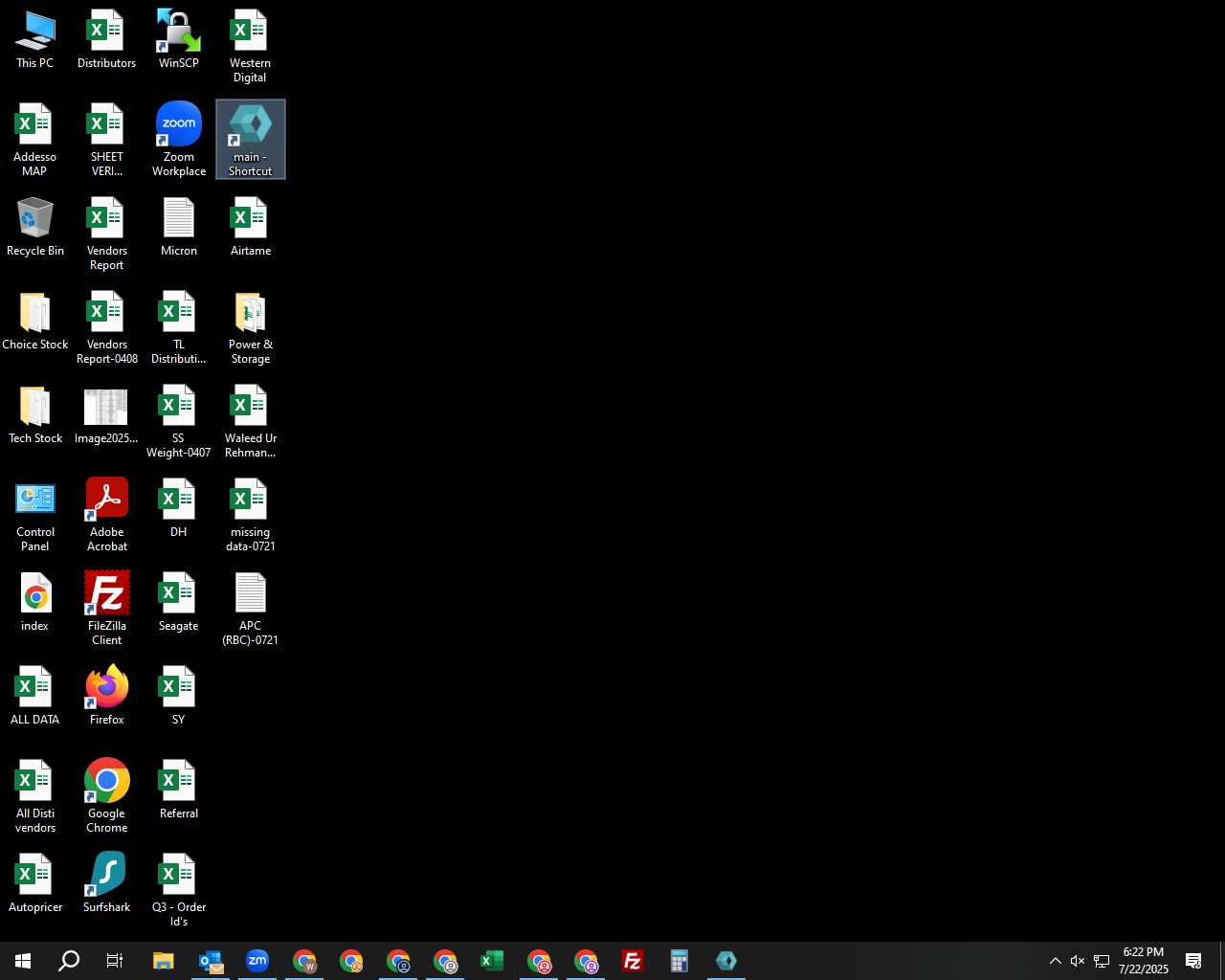Select the Western Digital Excel file
This screenshot has height=980, width=1225.
(x=250, y=47)
